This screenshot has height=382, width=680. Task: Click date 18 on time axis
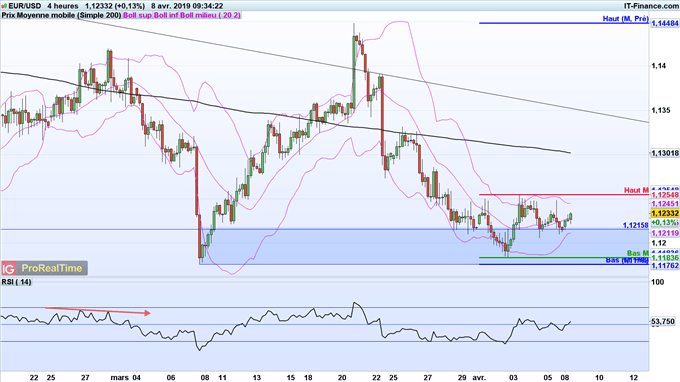click(x=308, y=378)
